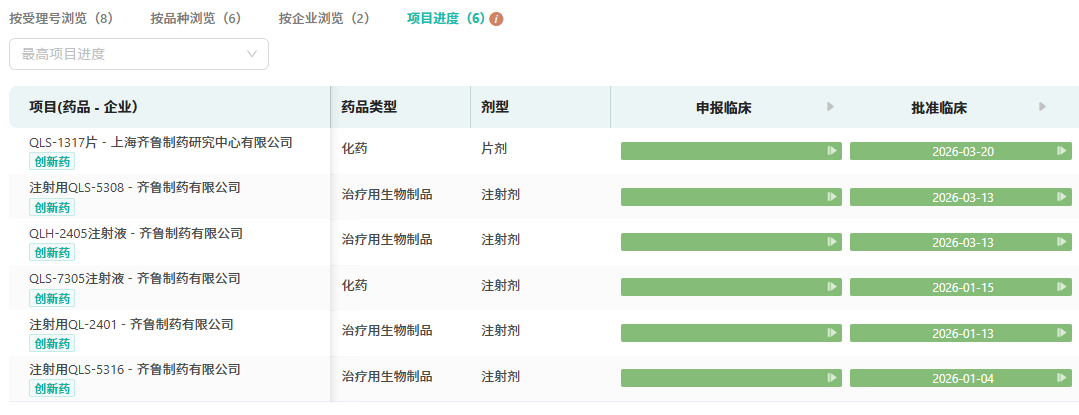The width and height of the screenshot is (1079, 415).
Task: Click 创新药 tag under QLS-7305注射液
Action: click(x=52, y=298)
